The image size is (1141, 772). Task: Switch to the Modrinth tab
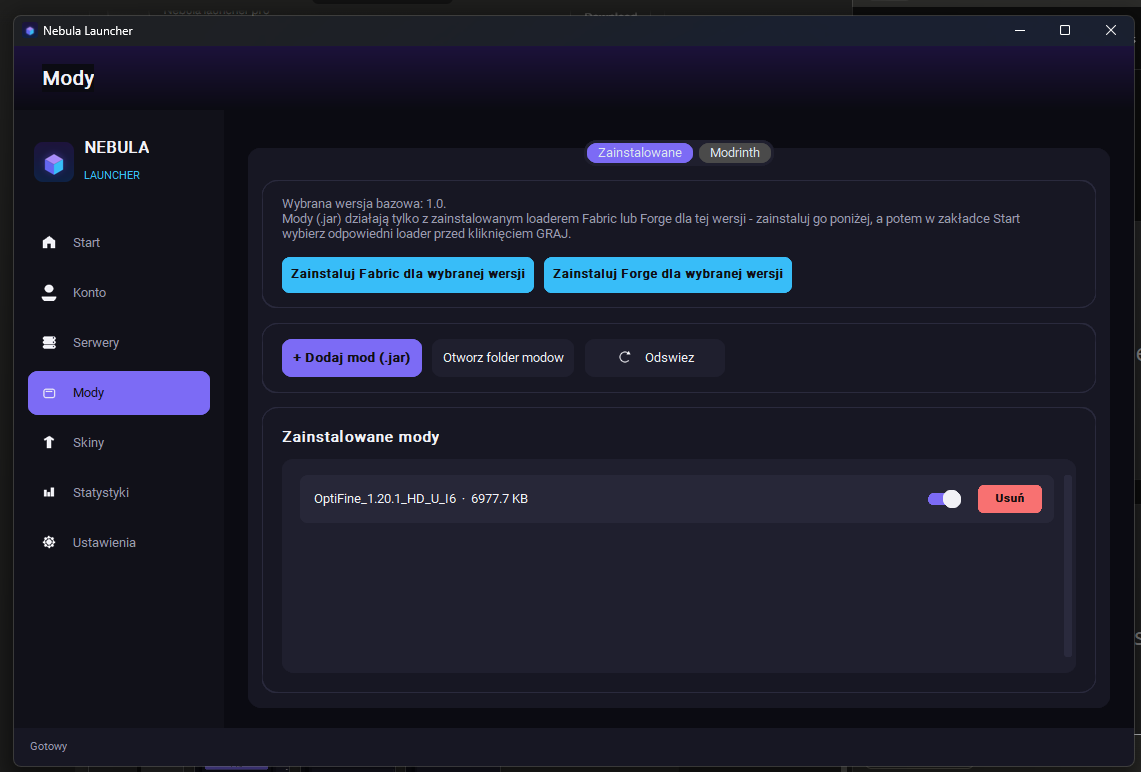[x=734, y=153]
